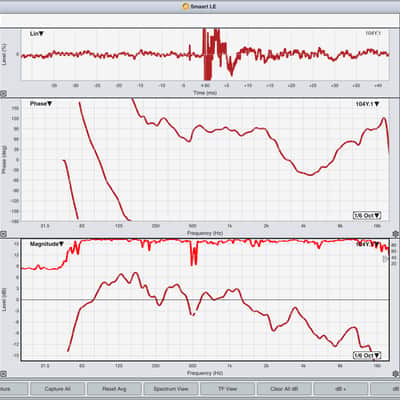Click the dB + button

pyautogui.click(x=341, y=389)
